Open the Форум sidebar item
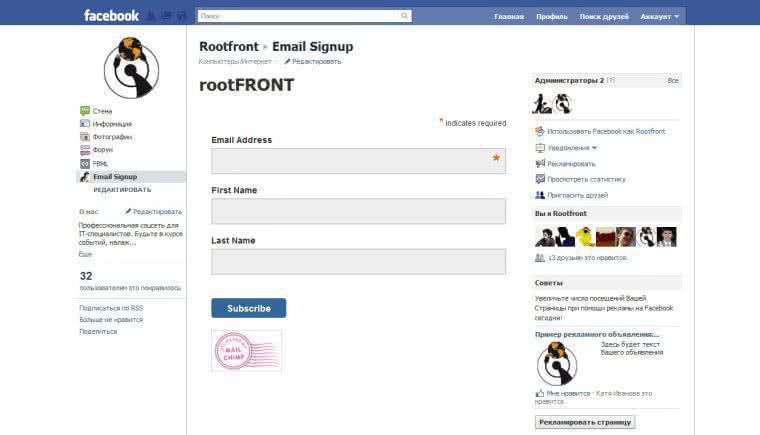 coord(102,150)
